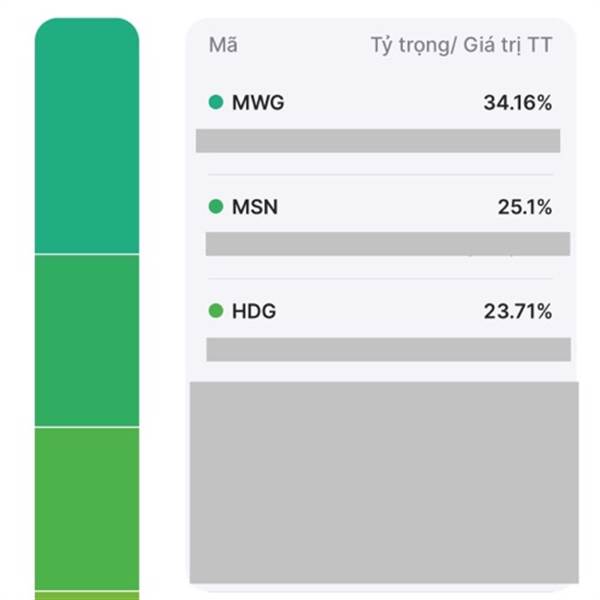The image size is (600, 600).
Task: Click the teal dot beside MWG
Action: click(216, 102)
